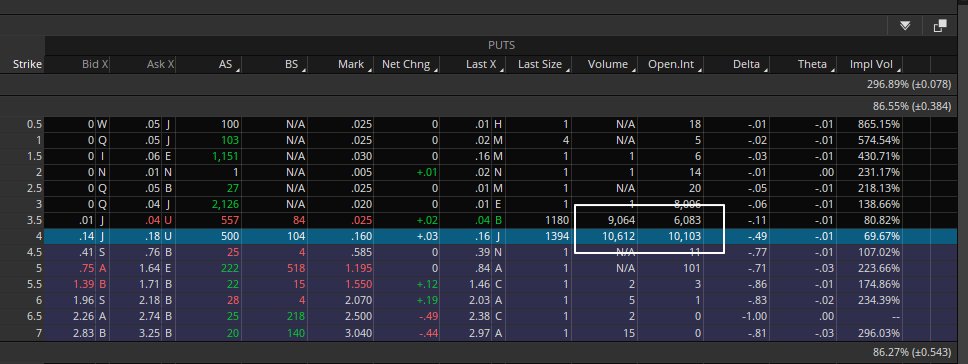The height and width of the screenshot is (364, 968).
Task: Select the 2.5 strike row label
Action: point(35,188)
